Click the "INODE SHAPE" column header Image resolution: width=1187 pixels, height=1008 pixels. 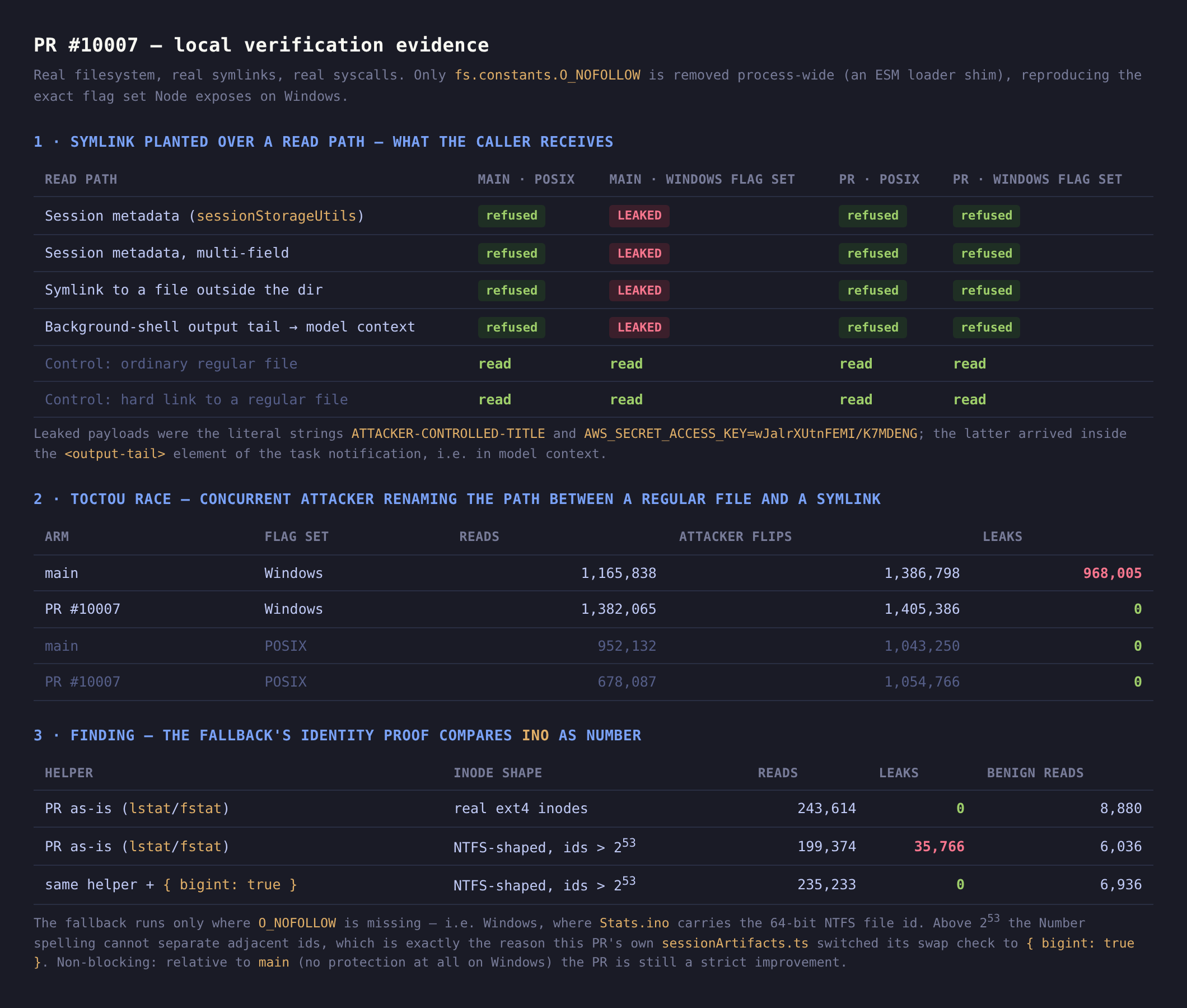point(498,773)
